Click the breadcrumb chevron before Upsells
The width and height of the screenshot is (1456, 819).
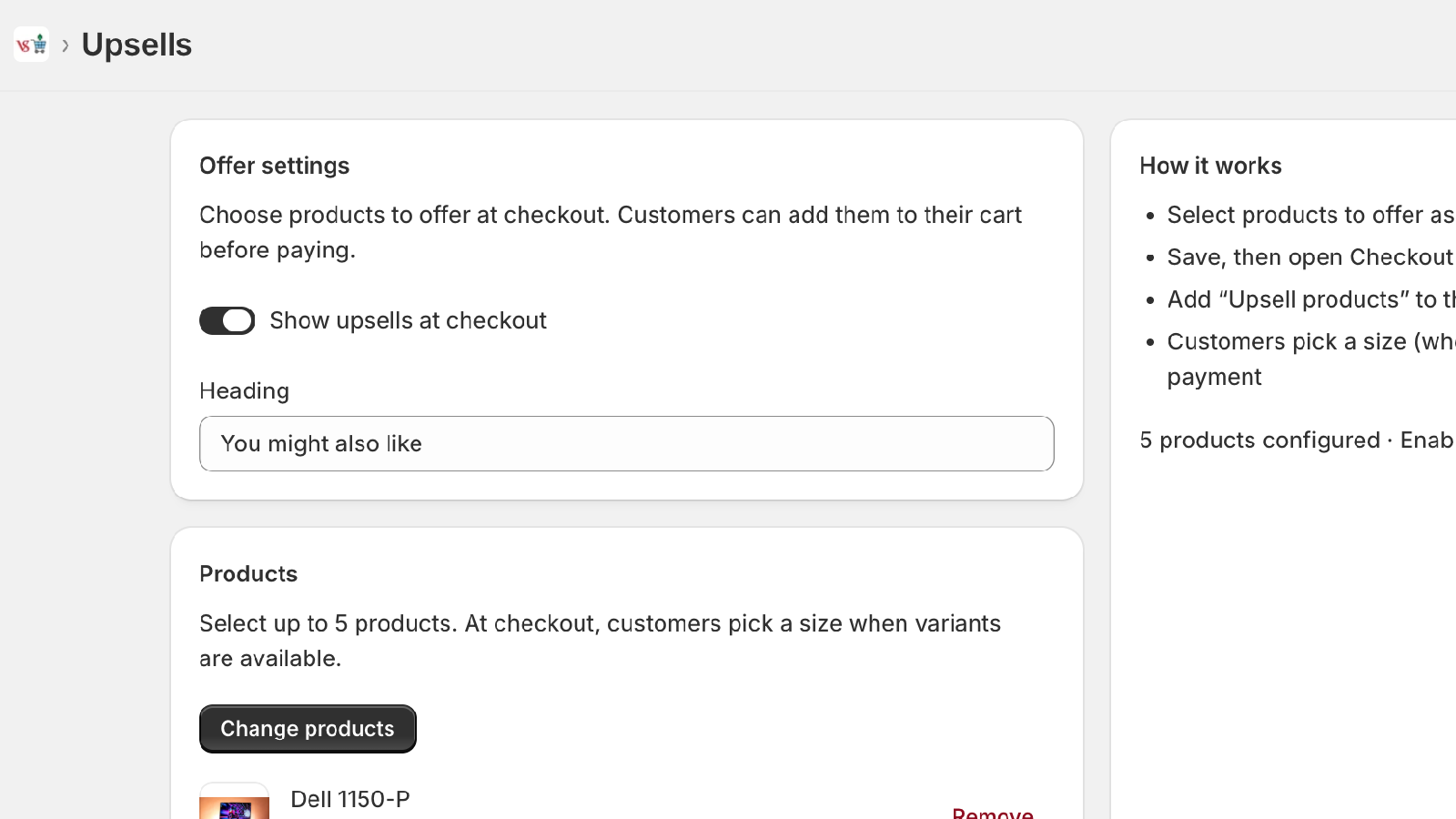click(x=66, y=45)
